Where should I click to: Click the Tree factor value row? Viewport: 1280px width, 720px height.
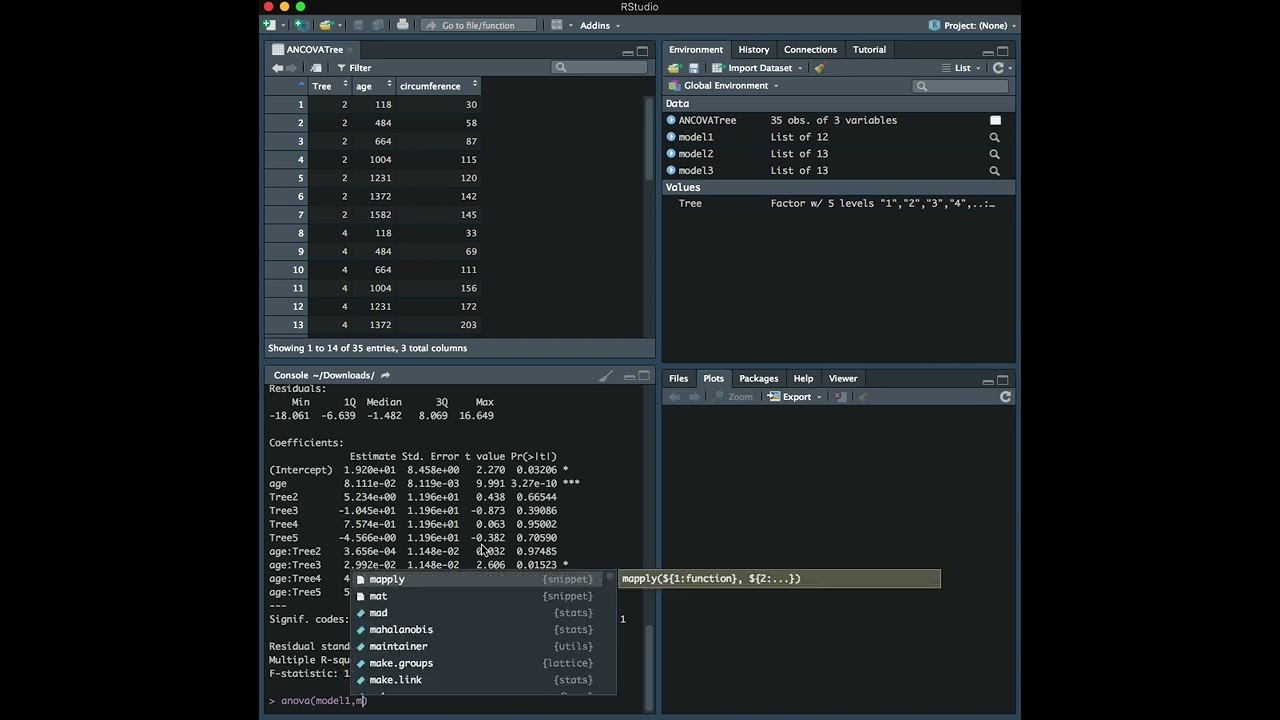coord(838,203)
